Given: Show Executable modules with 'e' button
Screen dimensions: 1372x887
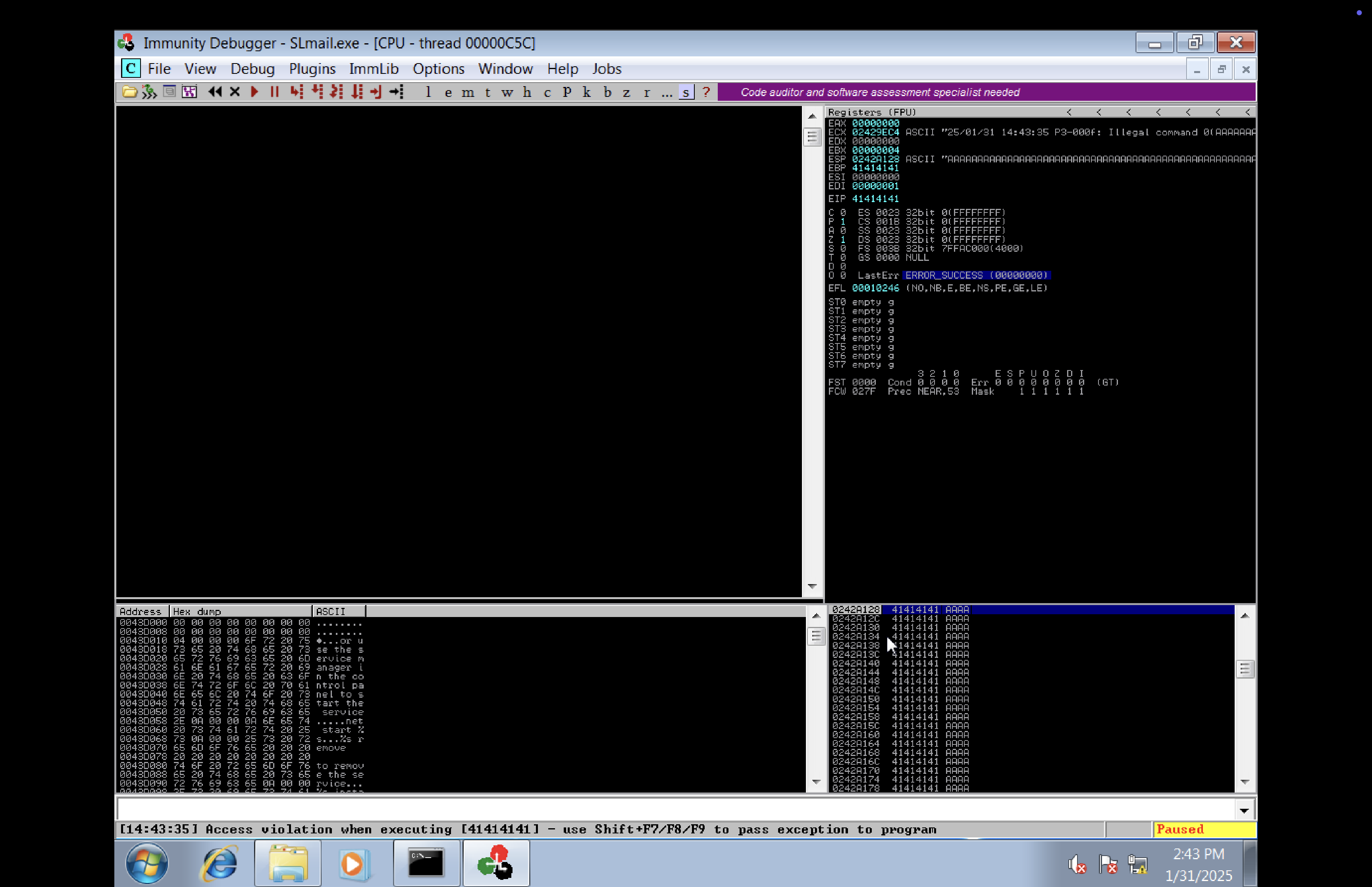Looking at the screenshot, I should coord(448,92).
